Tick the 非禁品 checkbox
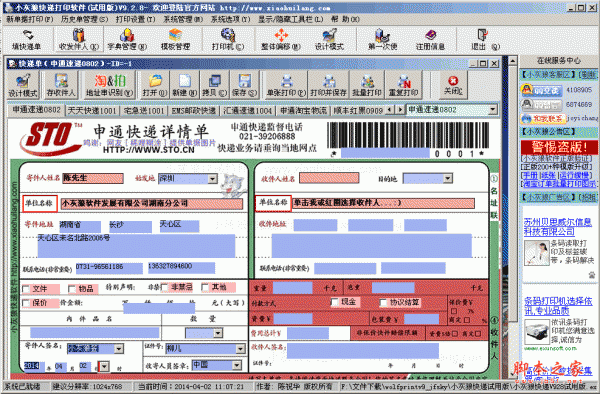 pyautogui.click(x=165, y=287)
